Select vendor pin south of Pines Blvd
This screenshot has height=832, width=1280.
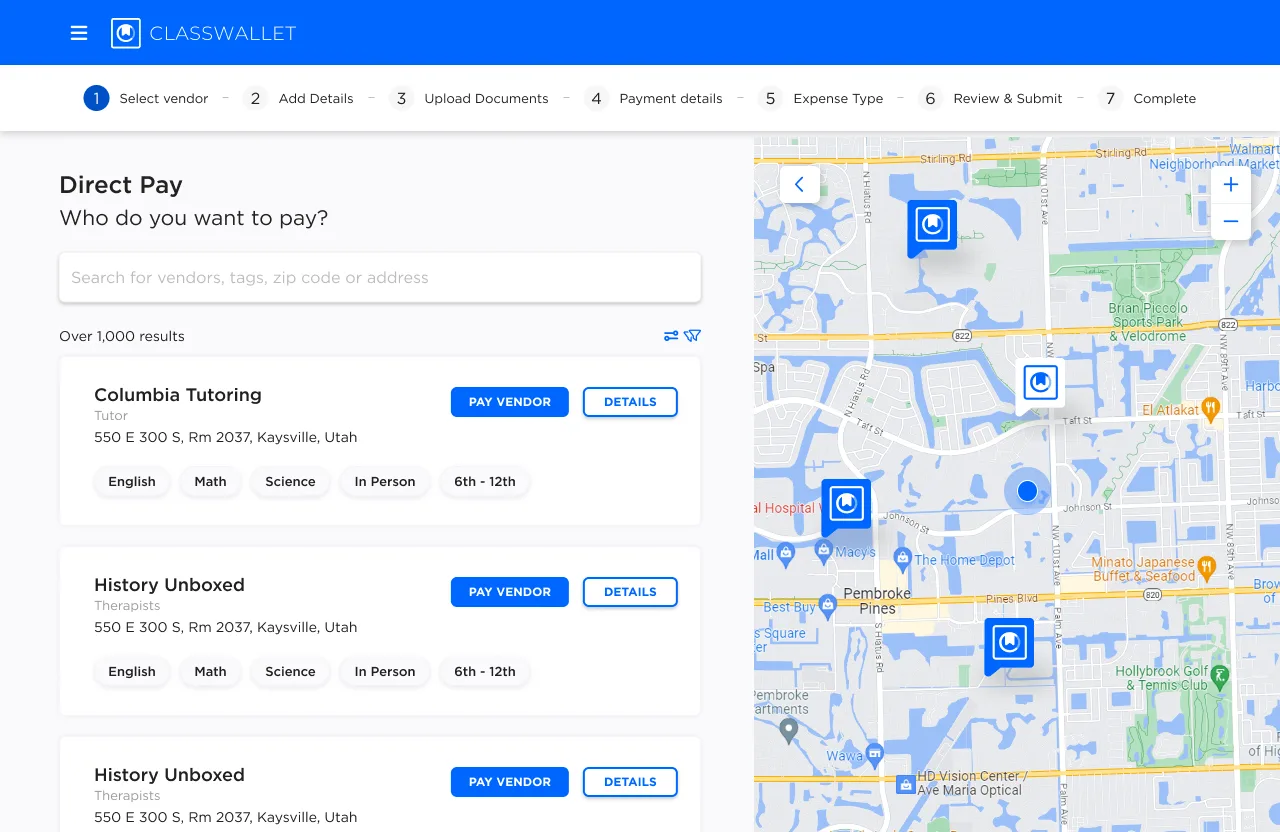1009,645
